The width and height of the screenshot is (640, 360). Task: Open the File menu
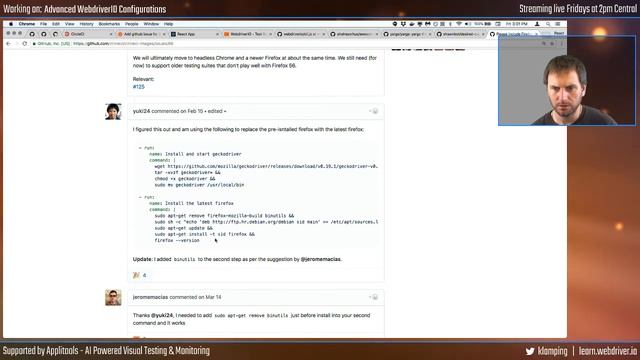pyautogui.click(x=43, y=24)
